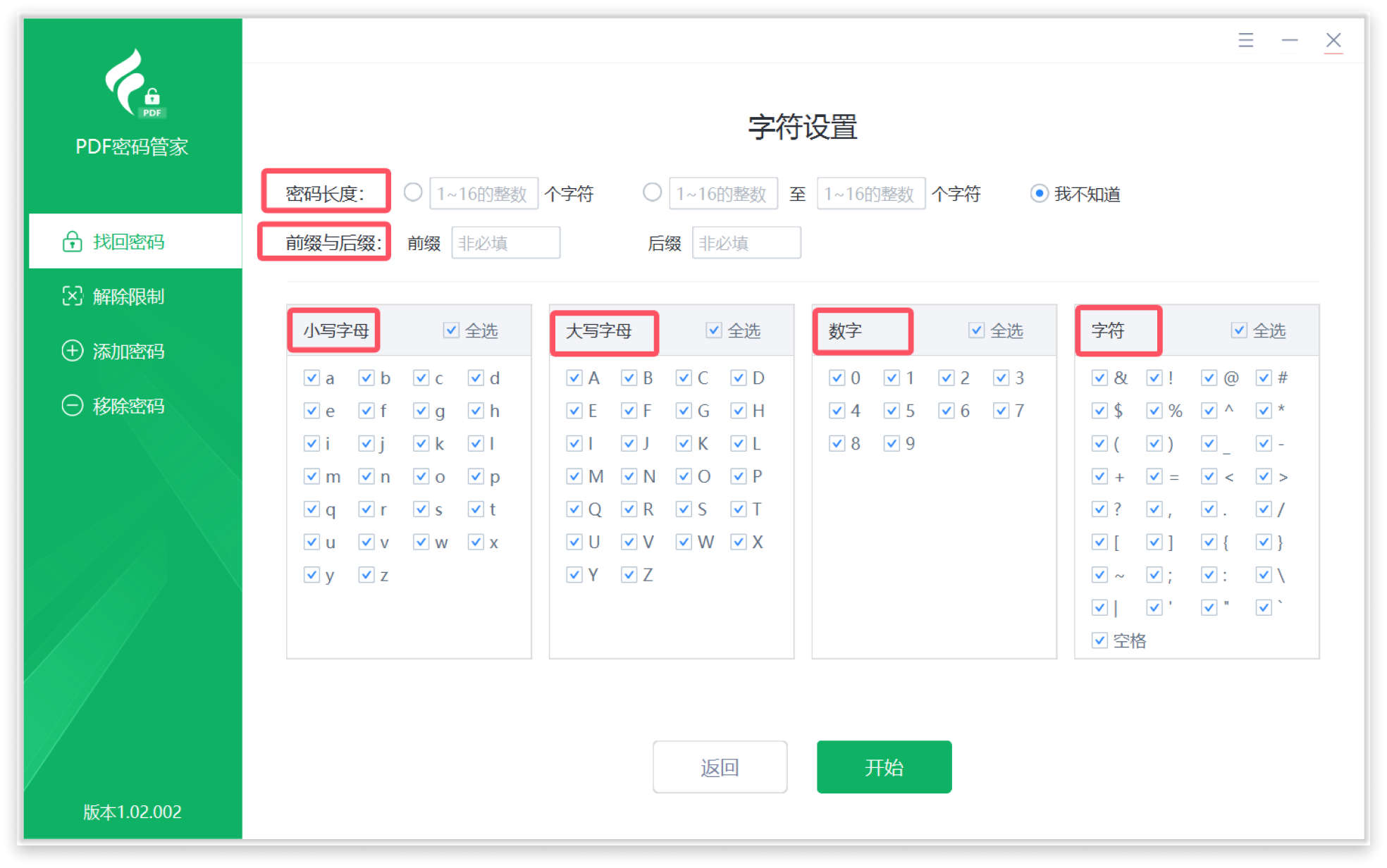The image size is (1387, 868).
Task: Click the green 开始 button
Action: [x=884, y=767]
